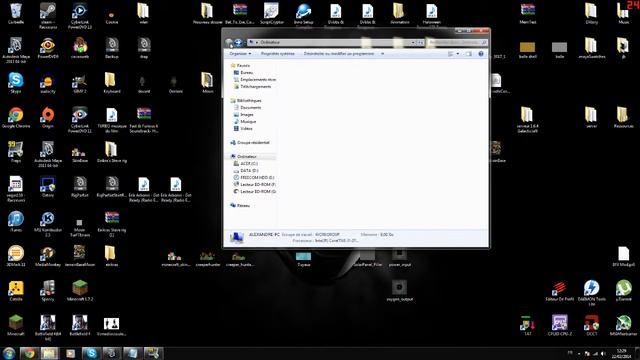
Task: Open the media player taskbar icon
Action: pos(70,353)
